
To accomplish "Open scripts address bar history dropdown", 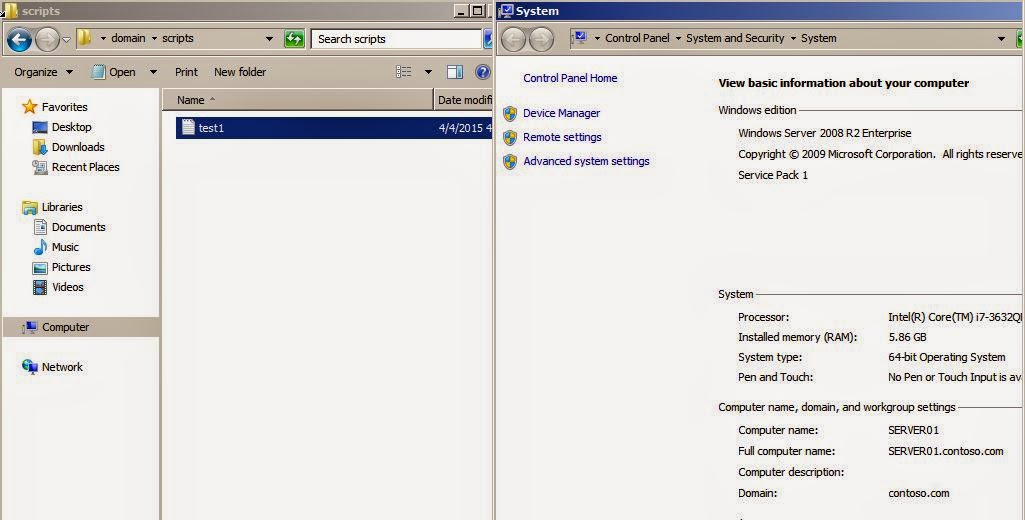I will point(269,39).
